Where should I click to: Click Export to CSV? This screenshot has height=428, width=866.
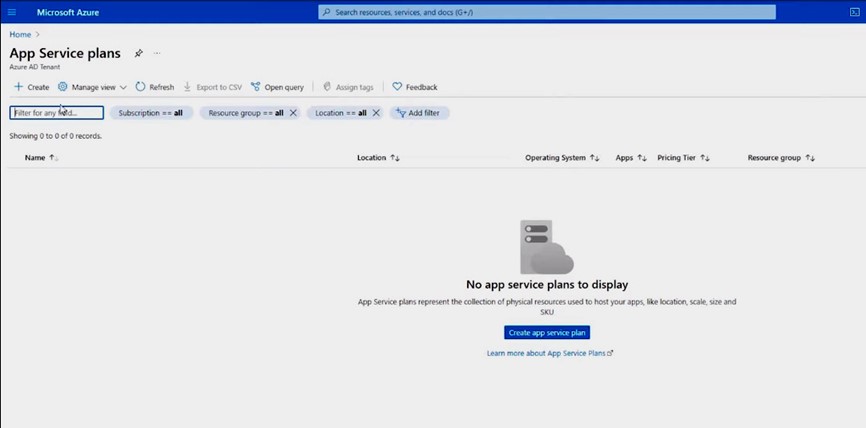pyautogui.click(x=213, y=87)
